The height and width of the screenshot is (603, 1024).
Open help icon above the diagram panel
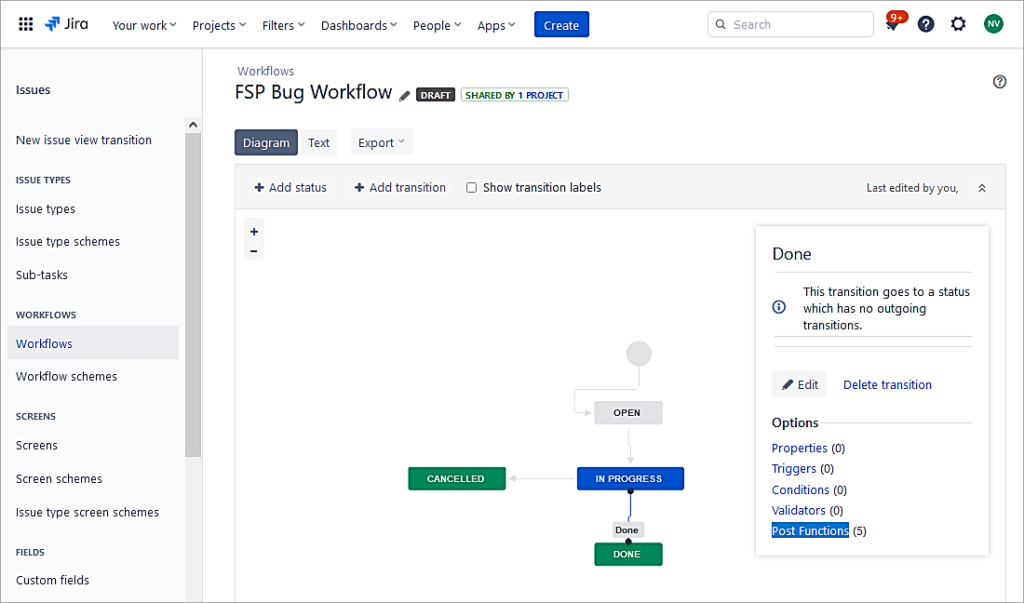tap(999, 82)
